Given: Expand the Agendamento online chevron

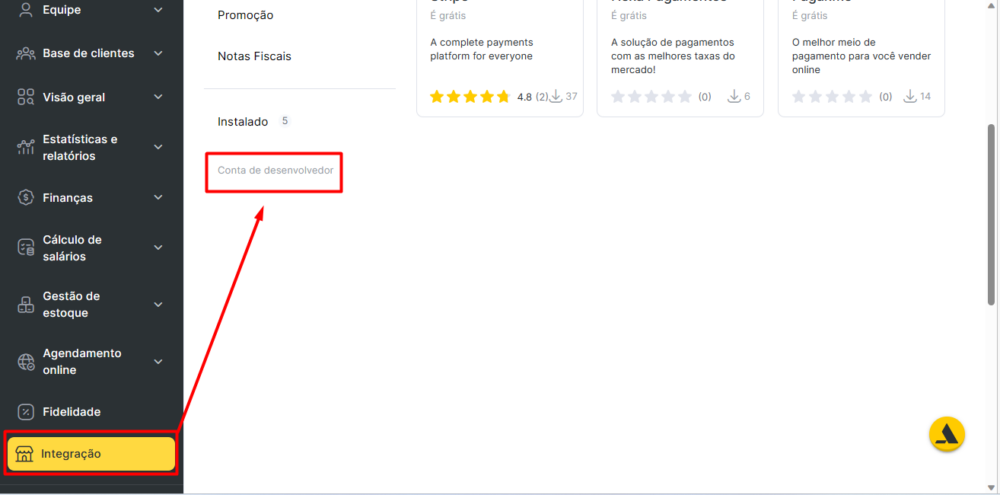Looking at the screenshot, I should 158,362.
